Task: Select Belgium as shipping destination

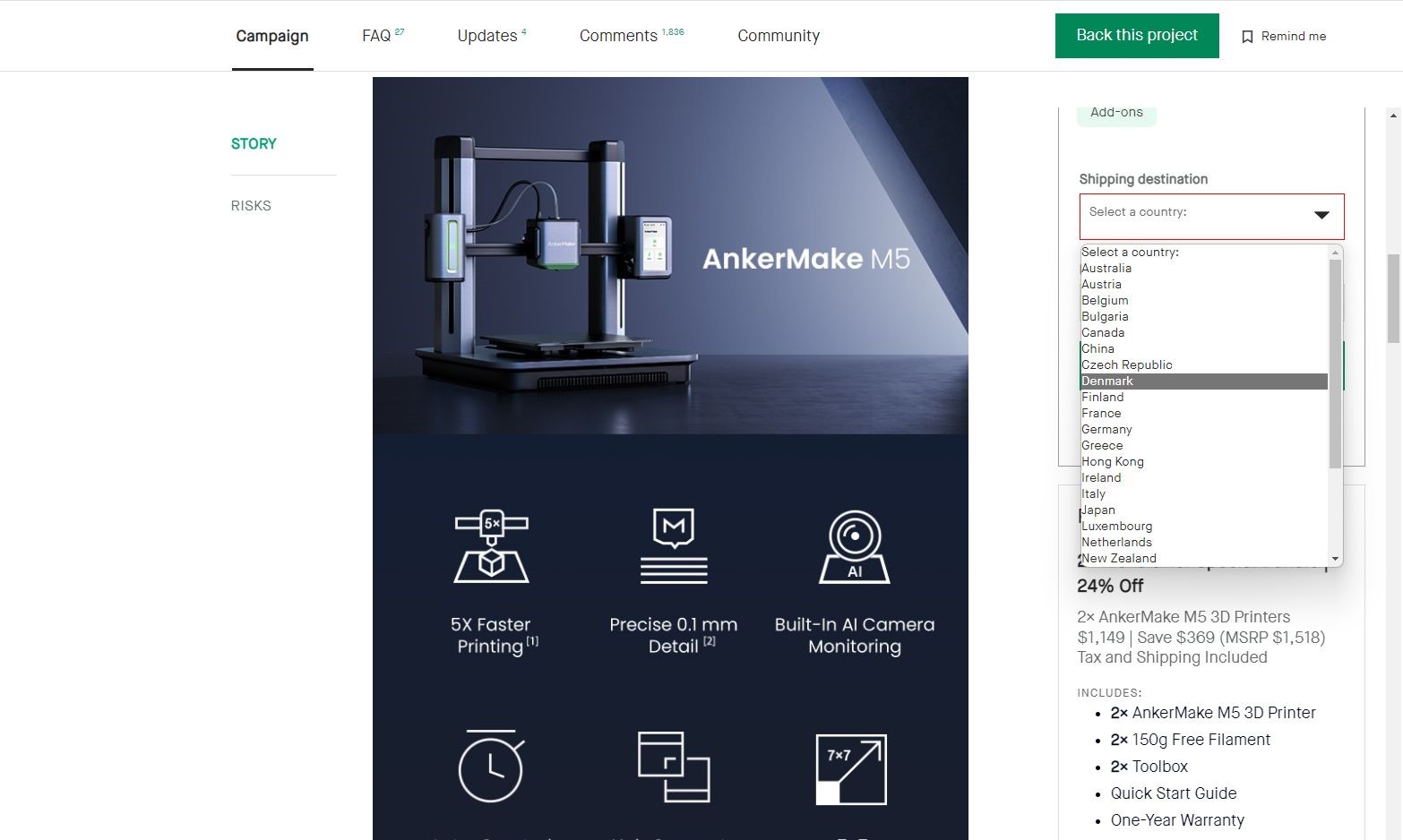Action: pos(1203,301)
